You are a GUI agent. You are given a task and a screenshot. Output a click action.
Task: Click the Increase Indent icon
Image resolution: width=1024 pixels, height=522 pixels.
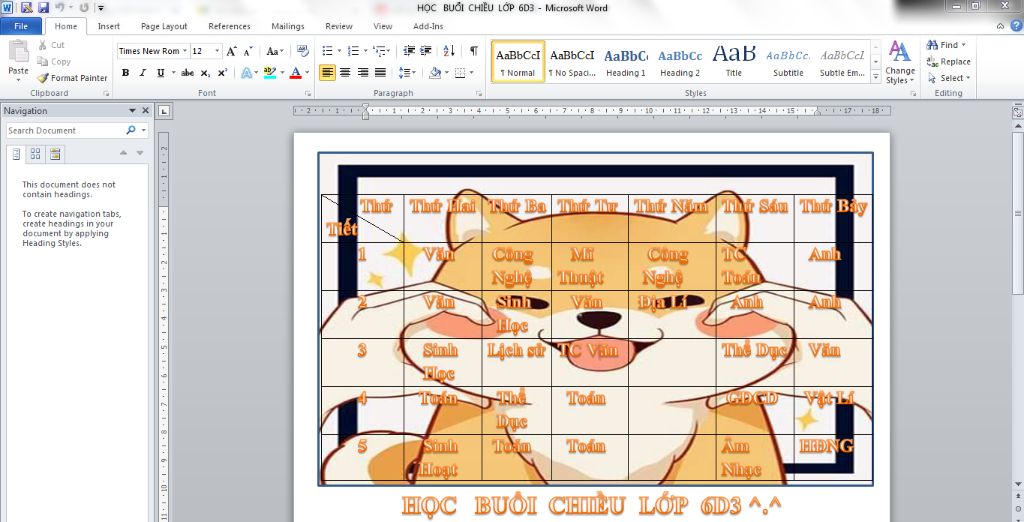[426, 51]
